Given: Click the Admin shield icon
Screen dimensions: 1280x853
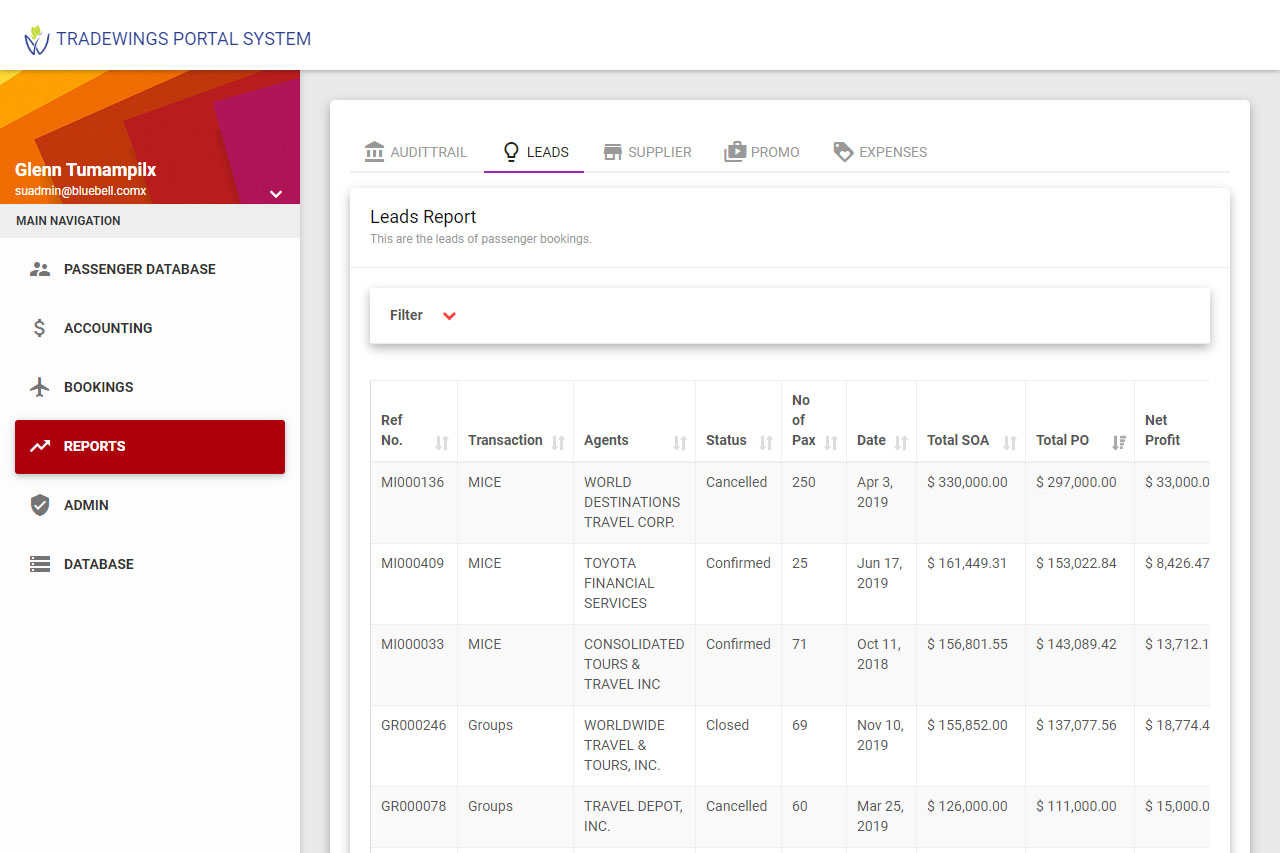Looking at the screenshot, I should coord(40,505).
